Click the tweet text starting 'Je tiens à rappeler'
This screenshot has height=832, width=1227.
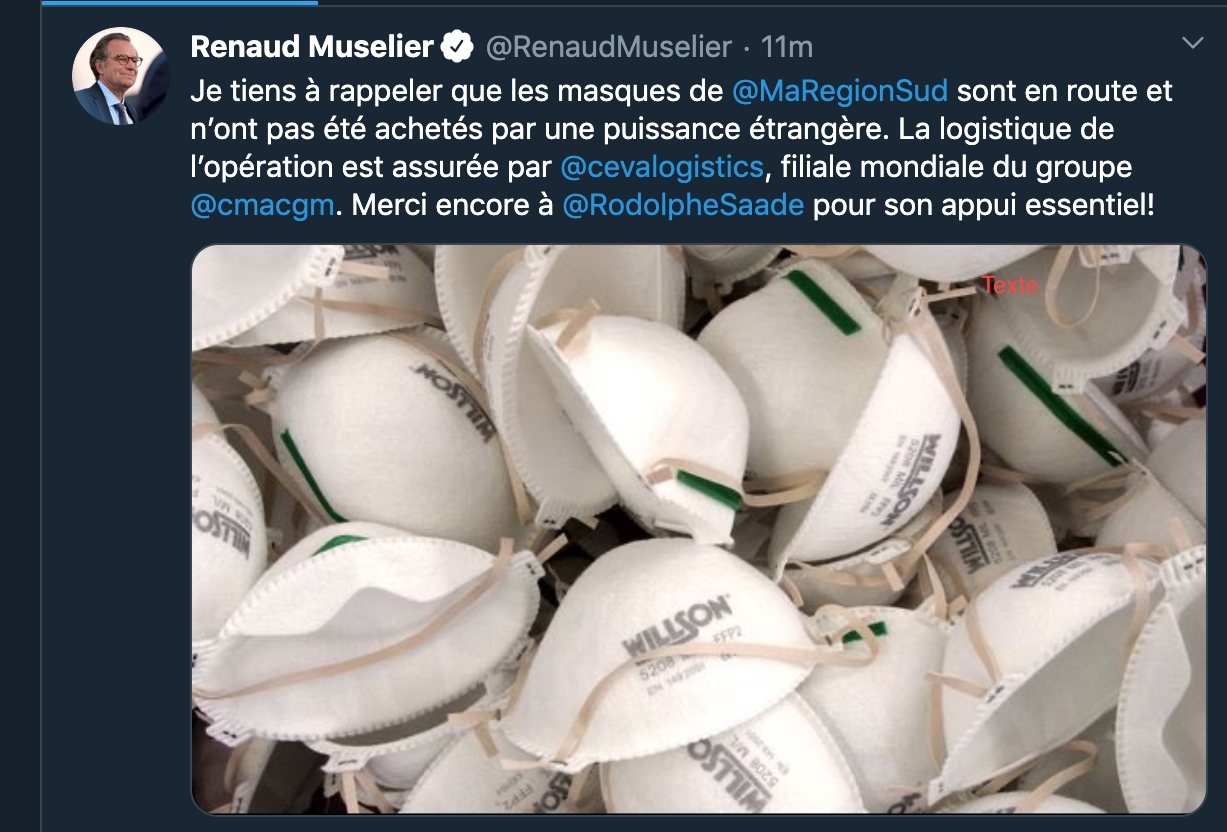[x=681, y=148]
